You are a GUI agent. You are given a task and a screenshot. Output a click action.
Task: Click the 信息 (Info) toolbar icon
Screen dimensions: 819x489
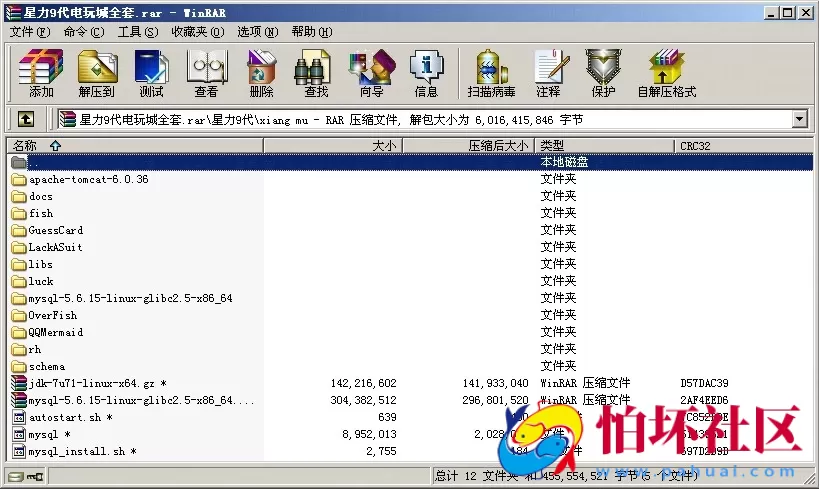[426, 73]
